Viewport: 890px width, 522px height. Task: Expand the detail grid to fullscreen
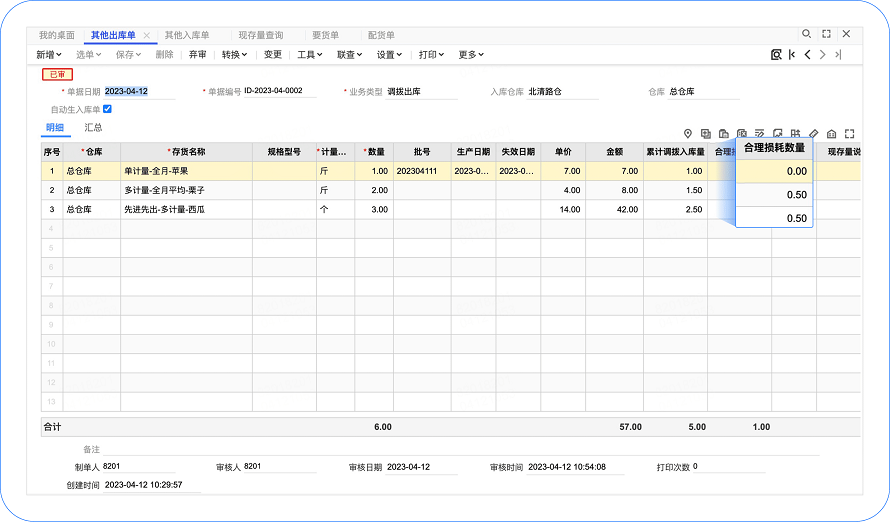click(x=849, y=133)
